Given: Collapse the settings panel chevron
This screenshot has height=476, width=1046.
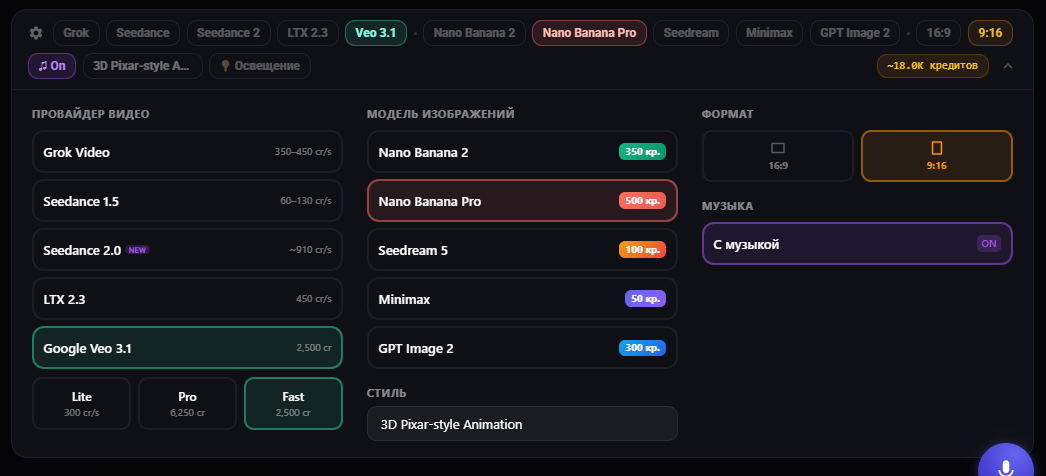Looking at the screenshot, I should coord(1008,66).
